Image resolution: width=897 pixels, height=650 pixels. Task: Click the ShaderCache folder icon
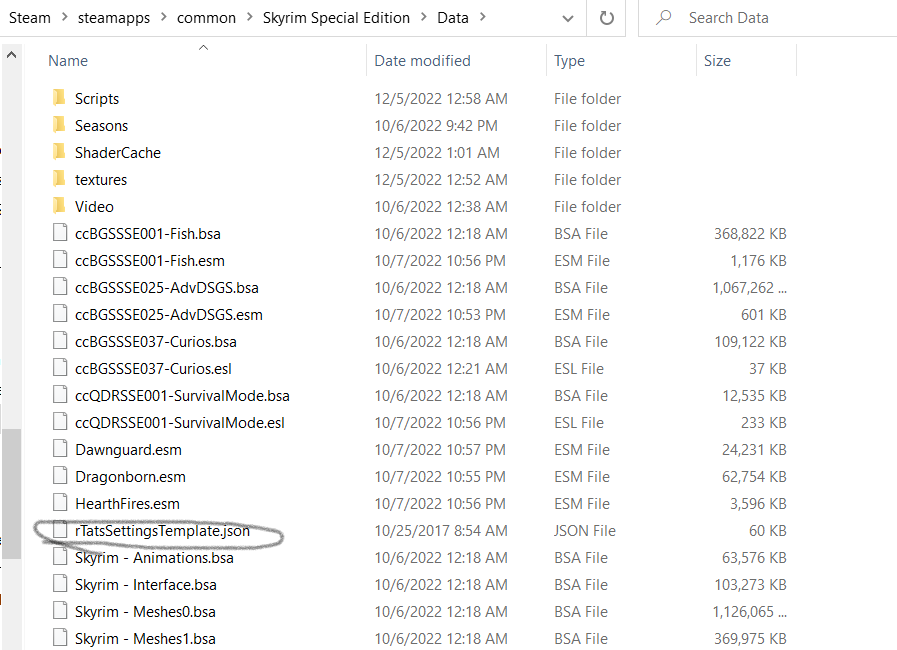click(x=59, y=152)
